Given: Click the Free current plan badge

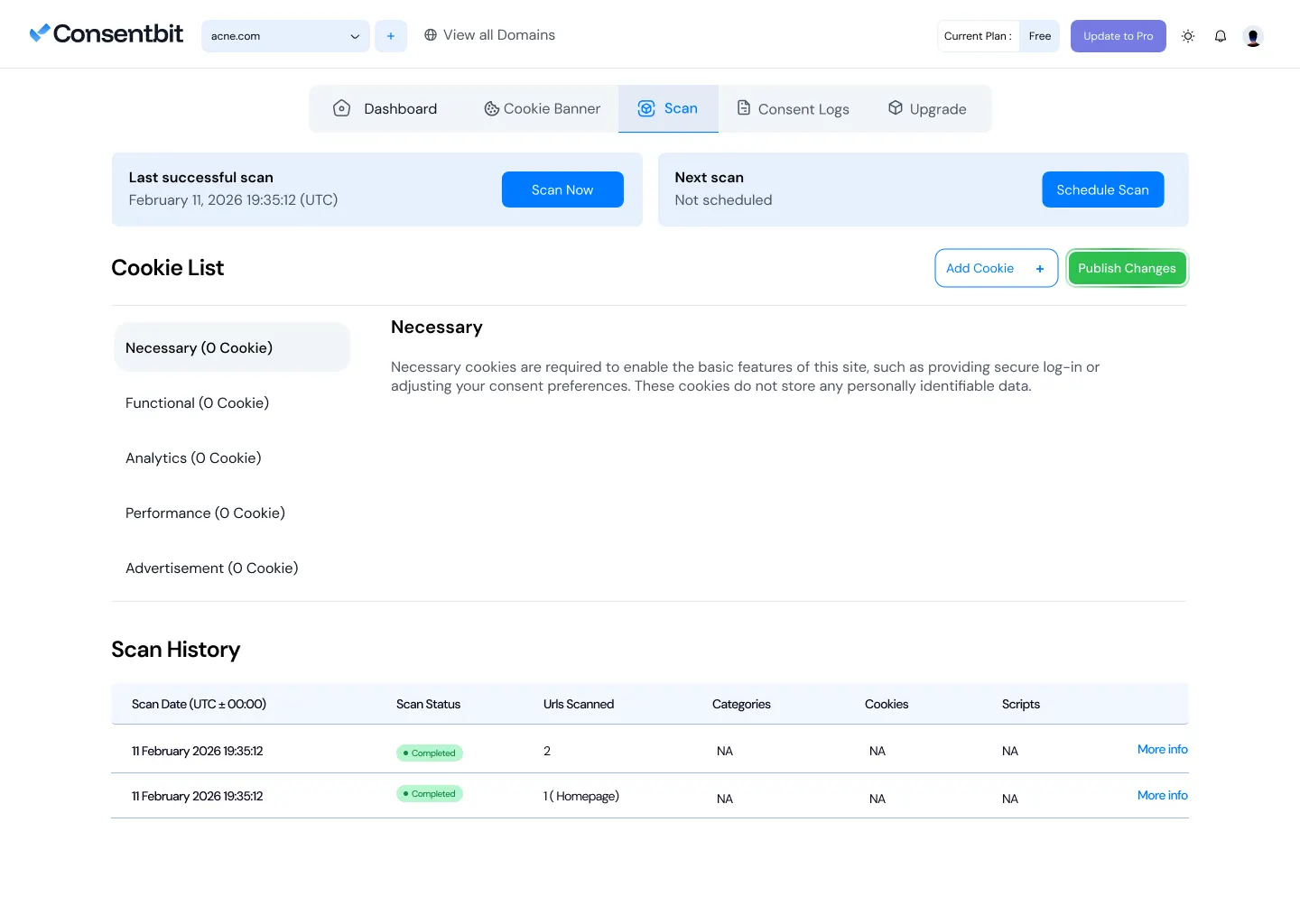Looking at the screenshot, I should (1040, 36).
